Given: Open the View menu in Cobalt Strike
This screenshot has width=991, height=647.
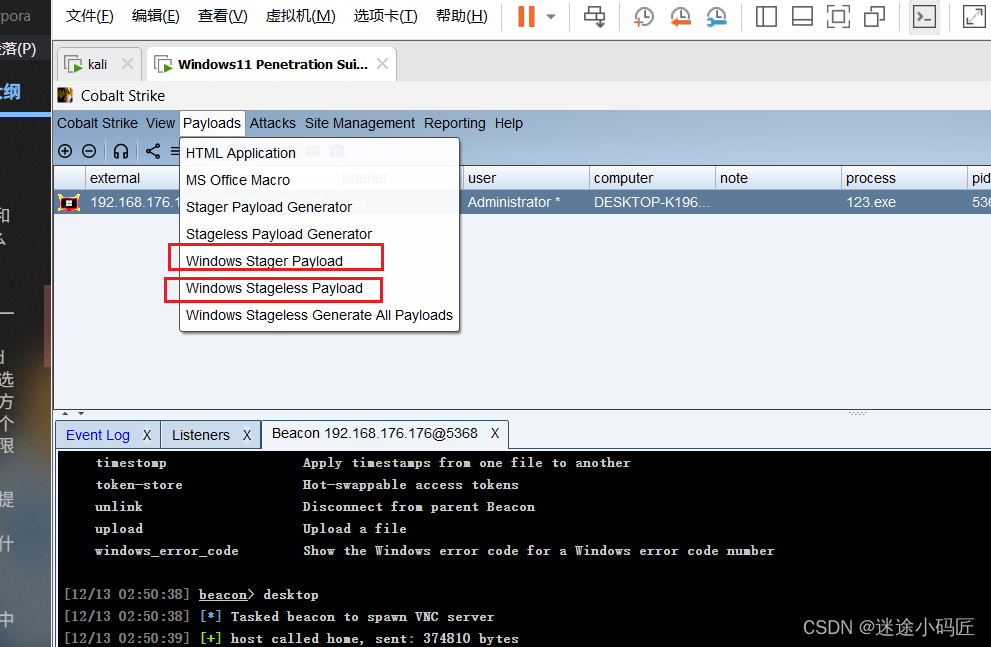Looking at the screenshot, I should click(161, 123).
